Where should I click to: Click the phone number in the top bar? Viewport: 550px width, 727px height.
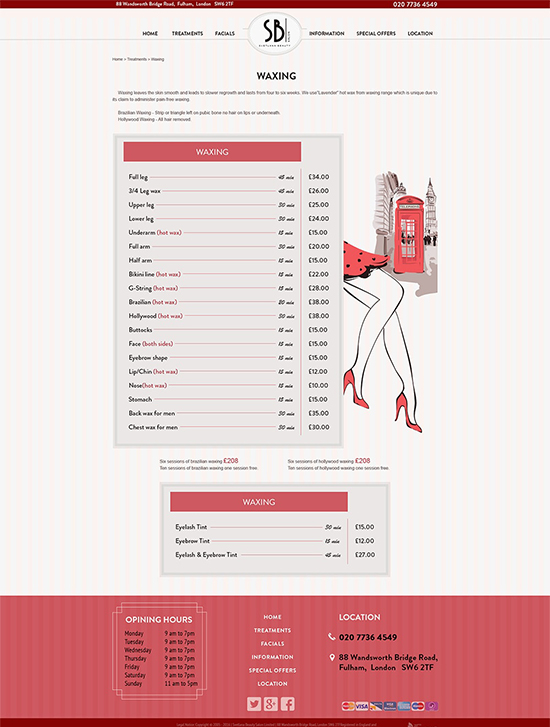(415, 4)
